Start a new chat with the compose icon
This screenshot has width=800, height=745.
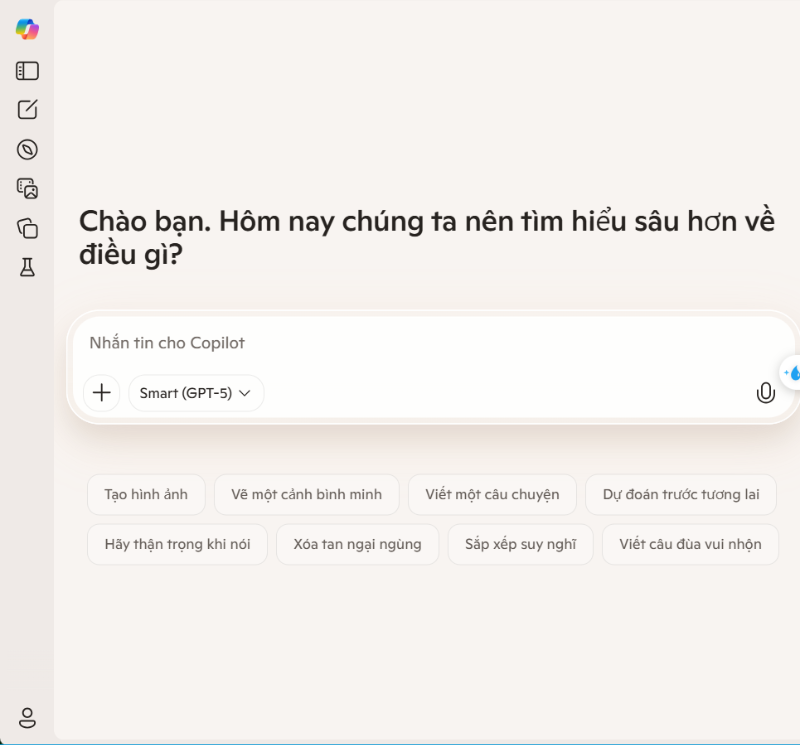[28, 110]
